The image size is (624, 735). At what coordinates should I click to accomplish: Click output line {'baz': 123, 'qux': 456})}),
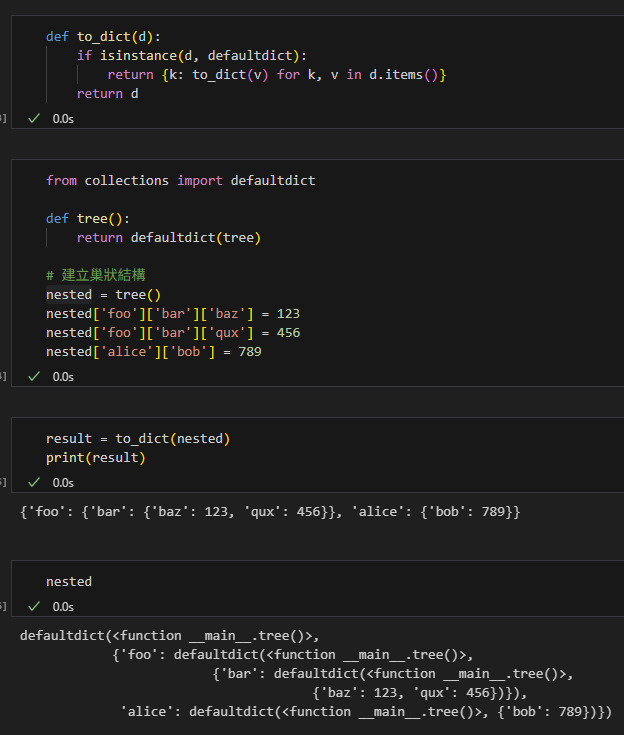pyautogui.click(x=420, y=693)
